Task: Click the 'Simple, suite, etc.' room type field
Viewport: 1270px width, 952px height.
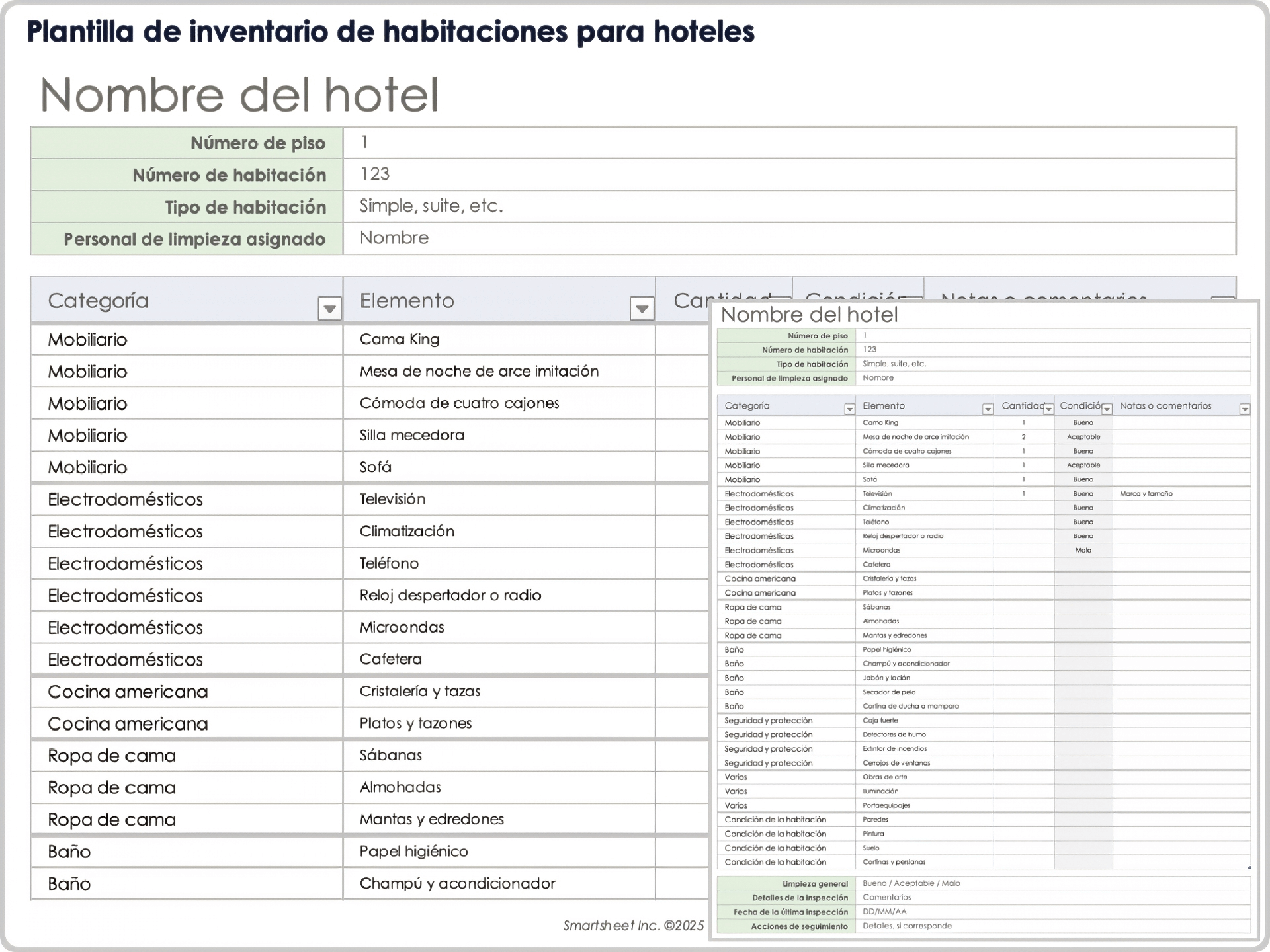Action: coord(789,206)
